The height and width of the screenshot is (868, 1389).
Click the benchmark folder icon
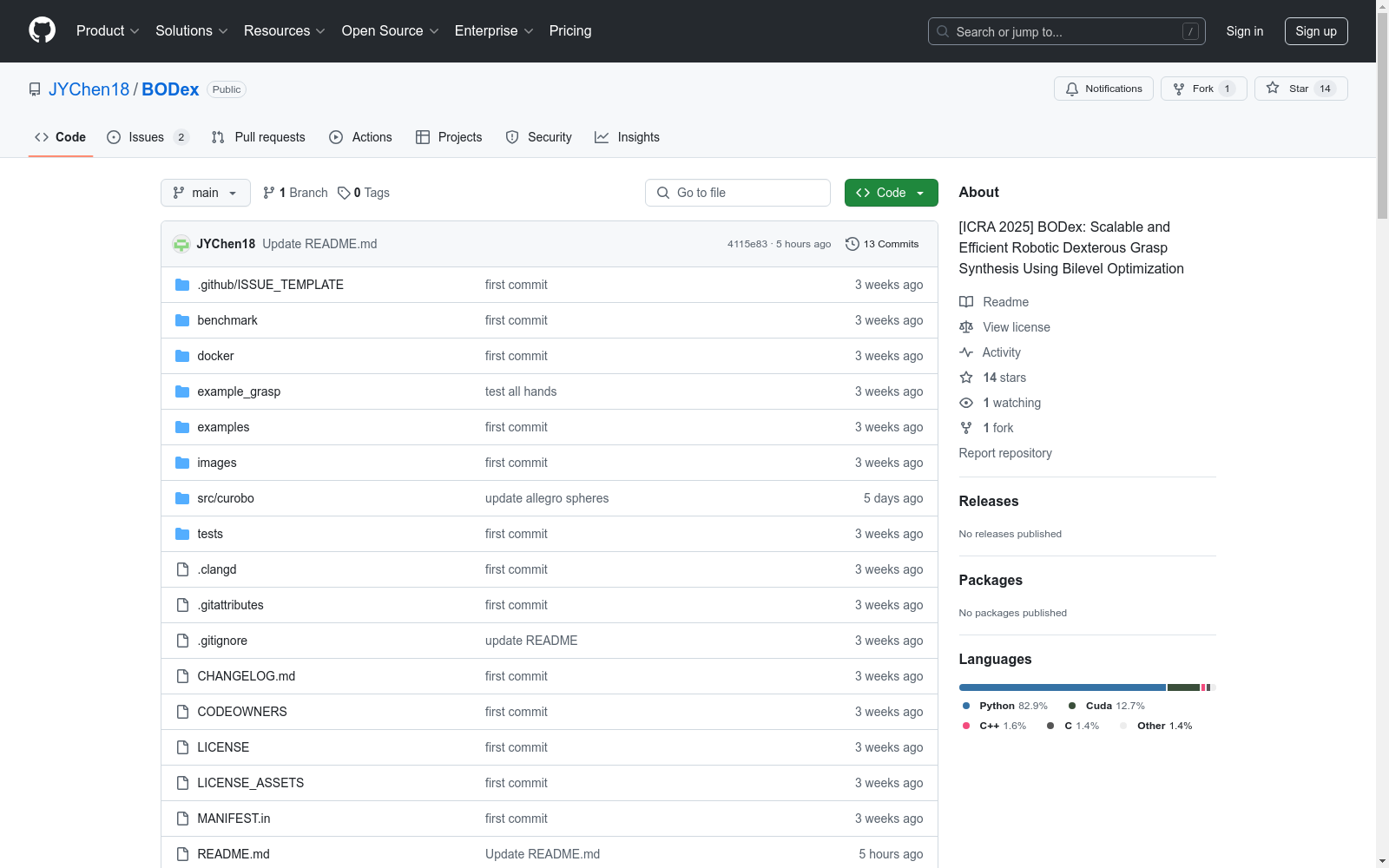click(182, 320)
